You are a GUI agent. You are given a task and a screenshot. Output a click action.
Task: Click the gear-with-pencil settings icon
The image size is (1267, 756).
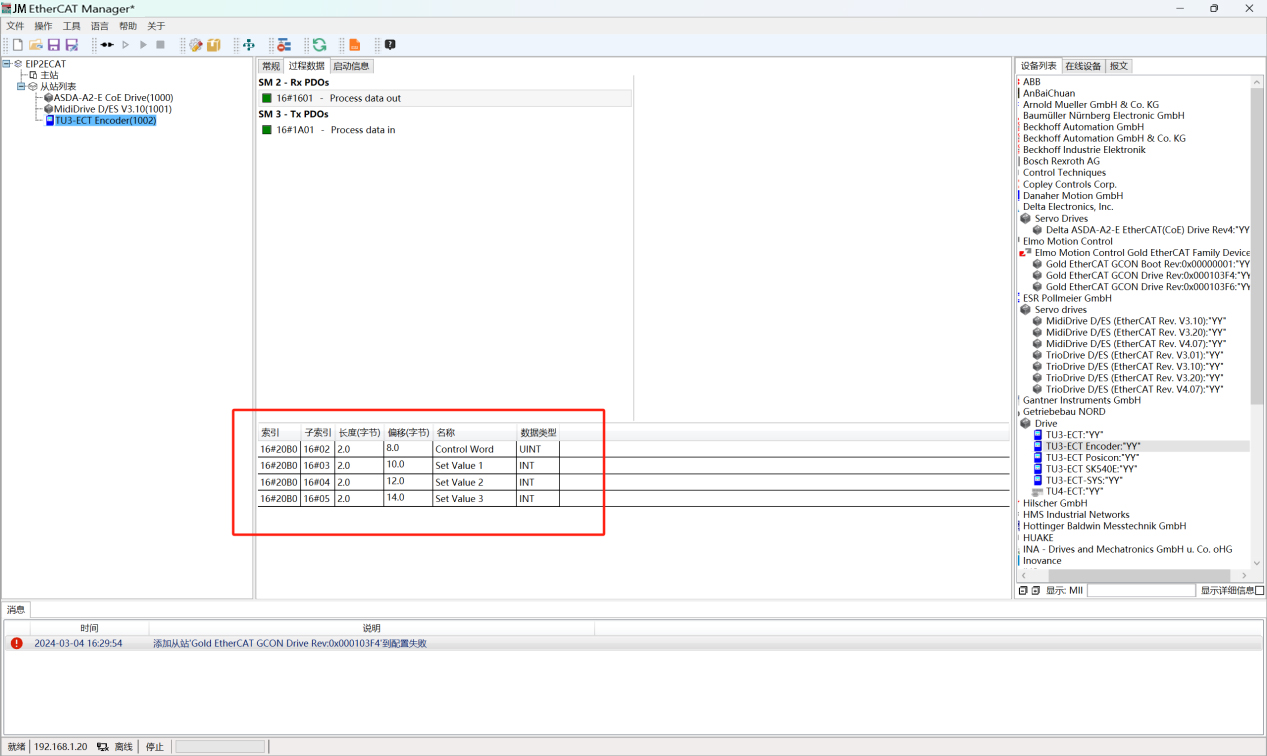coord(196,45)
